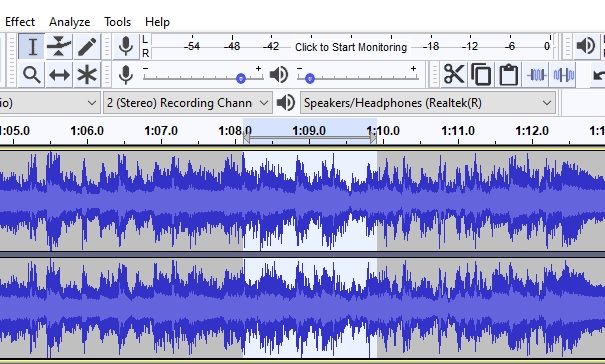Click the 1:07.0 mark on timeline ruler
605x364 pixels.
pos(161,131)
